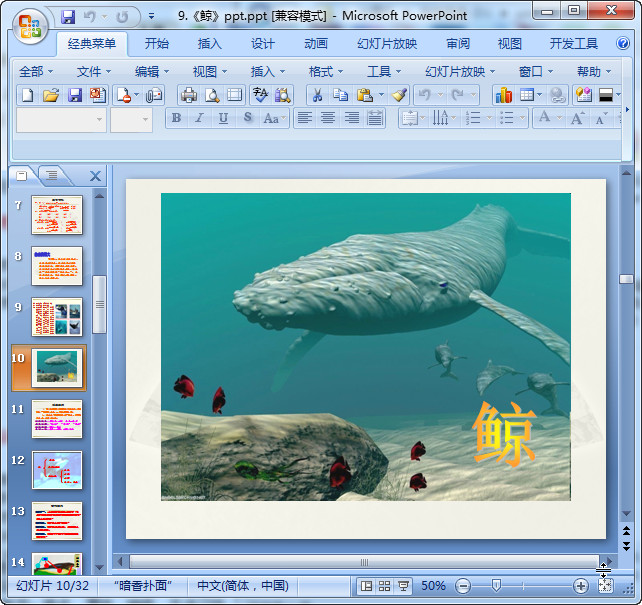Create a new blank presentation icon

coord(27,95)
